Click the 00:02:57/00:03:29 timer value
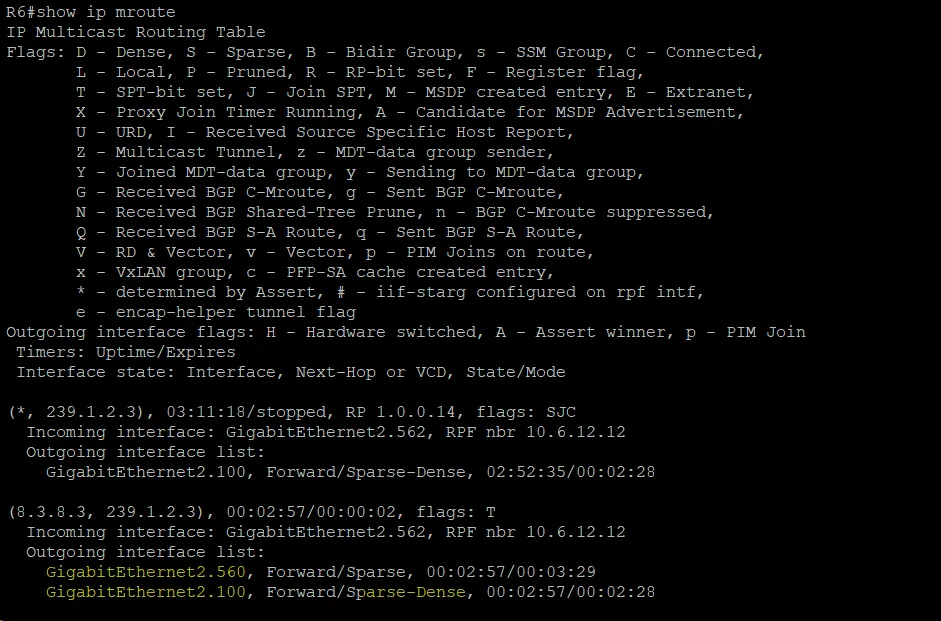This screenshot has height=621, width=941. 511,572
